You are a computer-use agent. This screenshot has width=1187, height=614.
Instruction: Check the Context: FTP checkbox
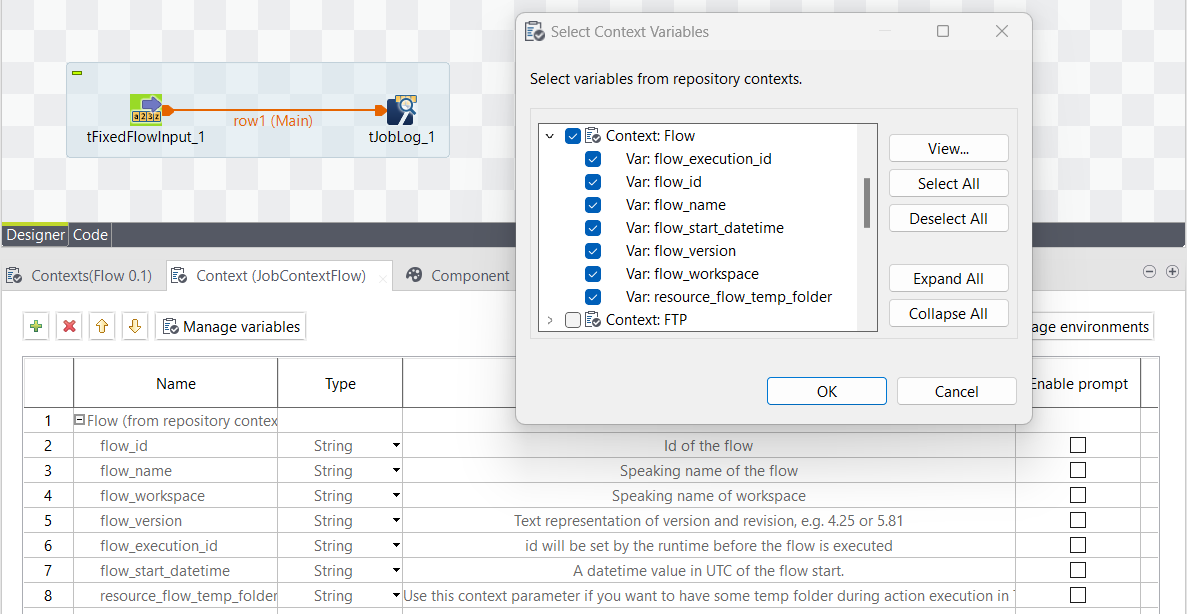click(x=574, y=321)
